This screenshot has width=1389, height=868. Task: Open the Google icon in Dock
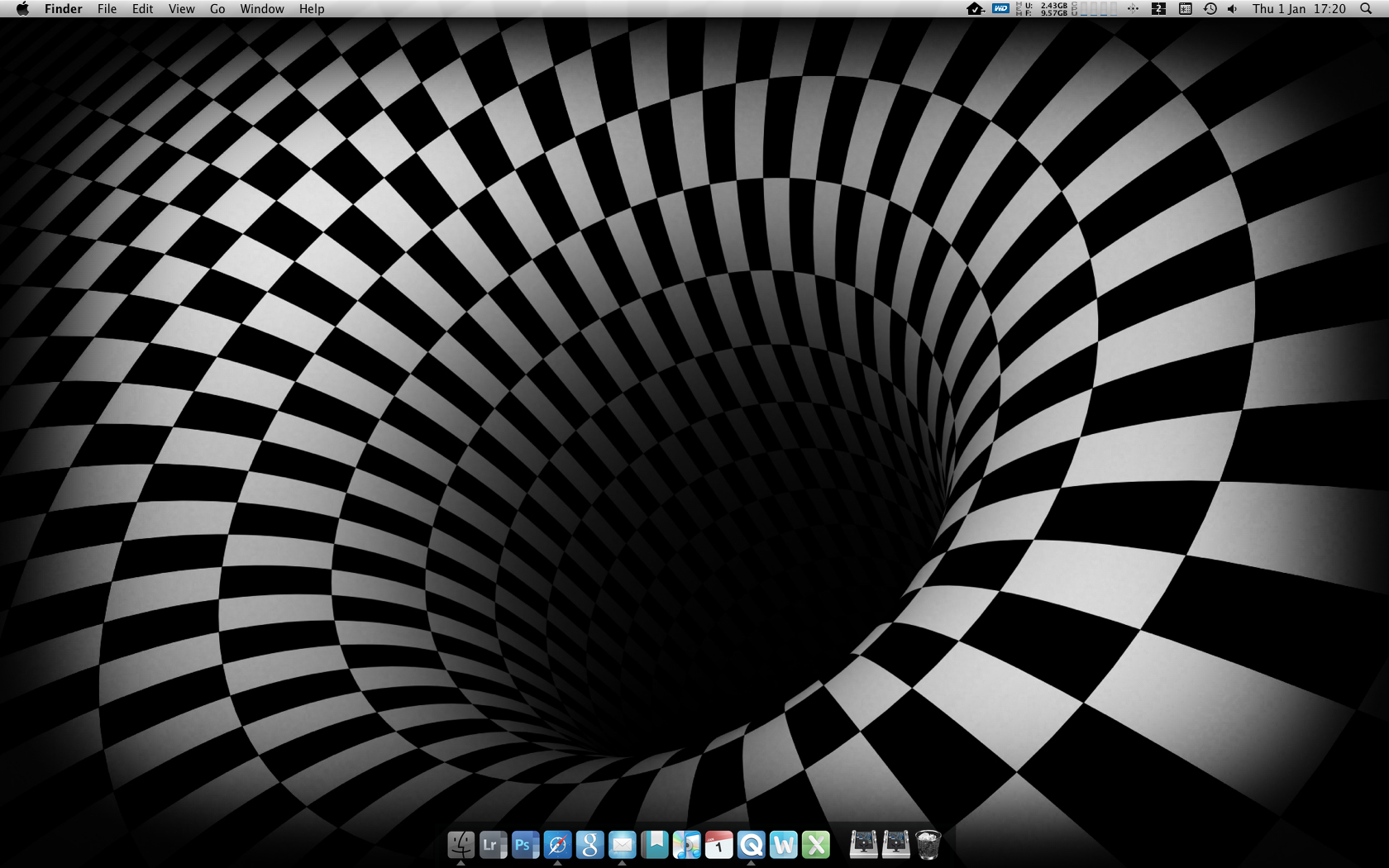[589, 845]
